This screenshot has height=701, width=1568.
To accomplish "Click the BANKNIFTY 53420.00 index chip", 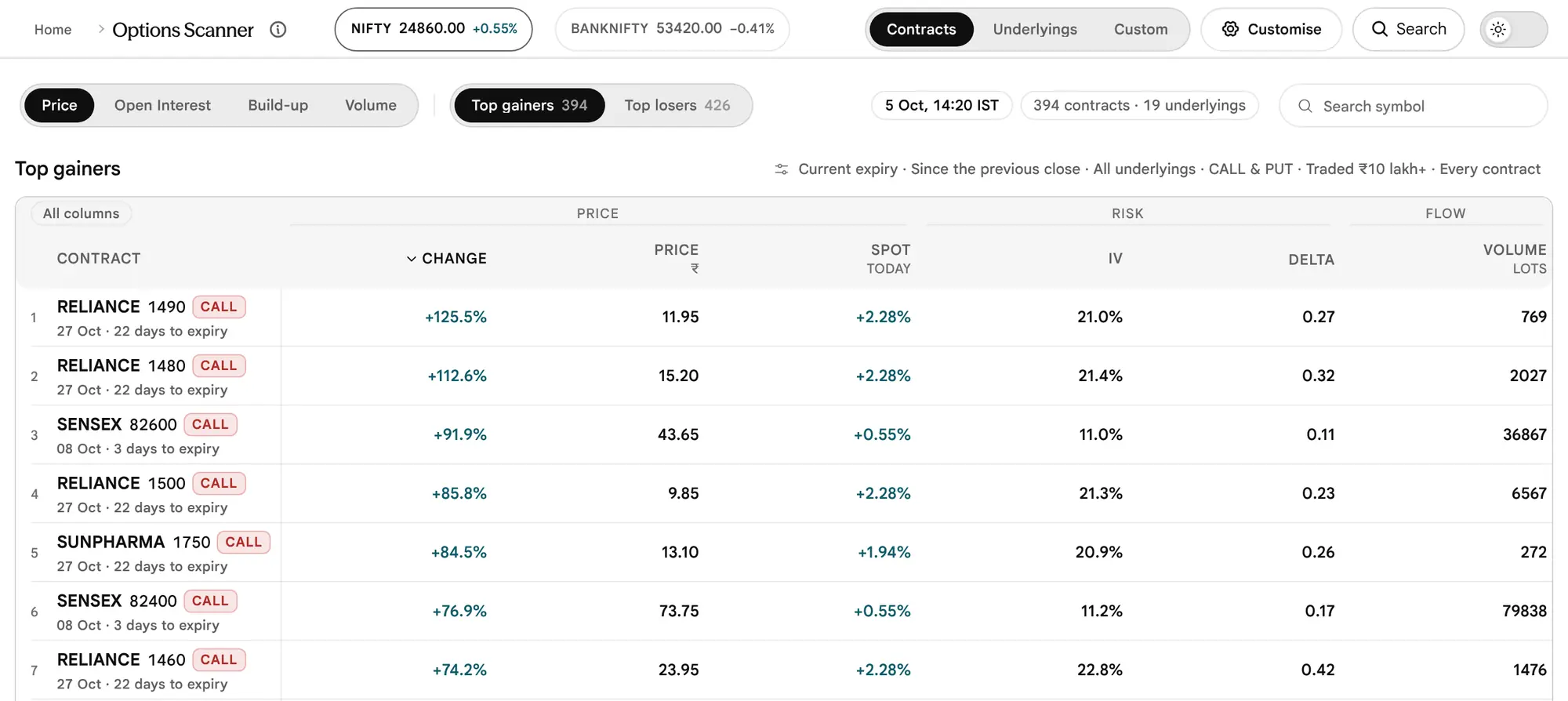I will [x=672, y=30].
